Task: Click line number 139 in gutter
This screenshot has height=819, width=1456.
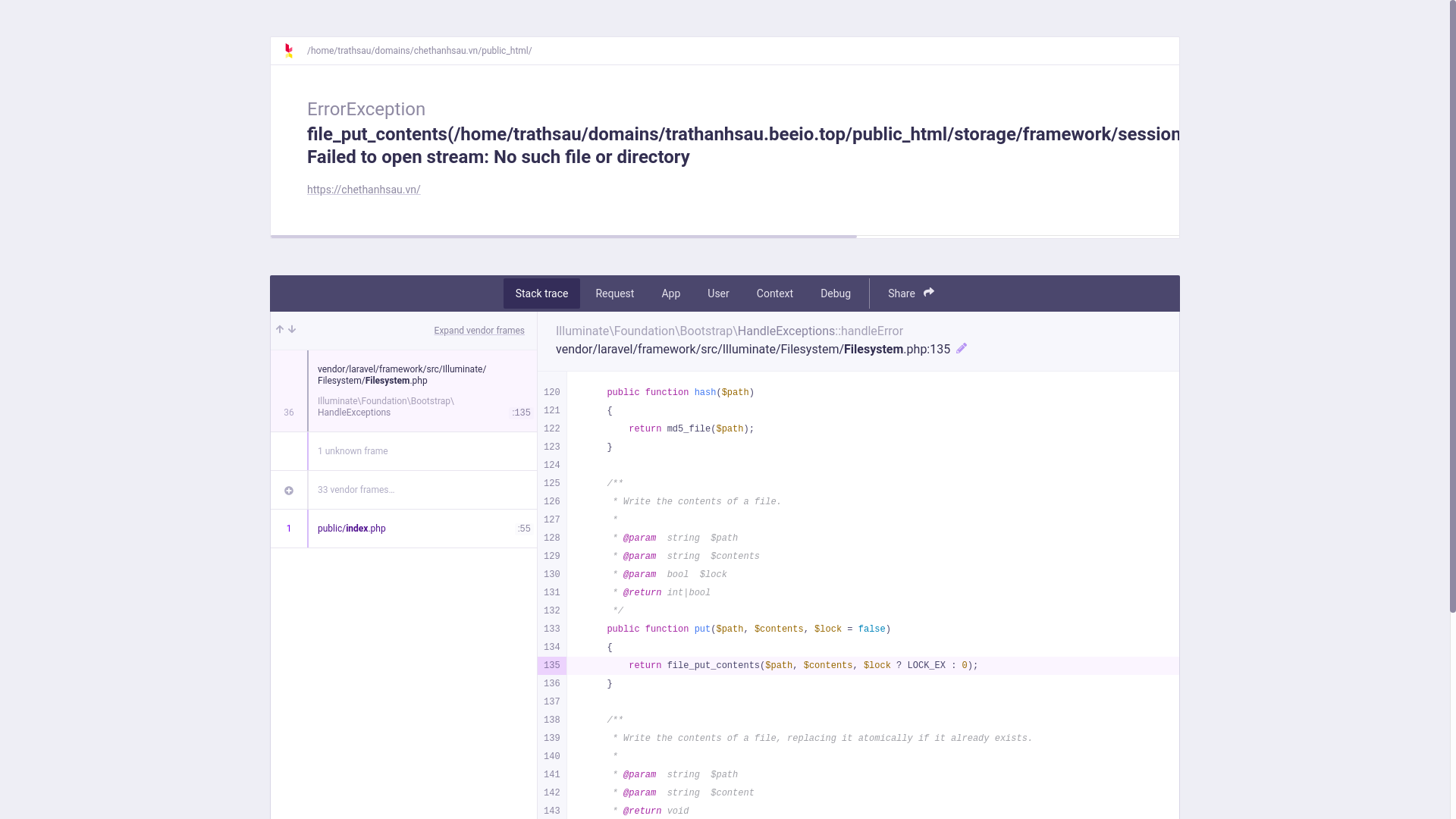Action: tap(551, 739)
